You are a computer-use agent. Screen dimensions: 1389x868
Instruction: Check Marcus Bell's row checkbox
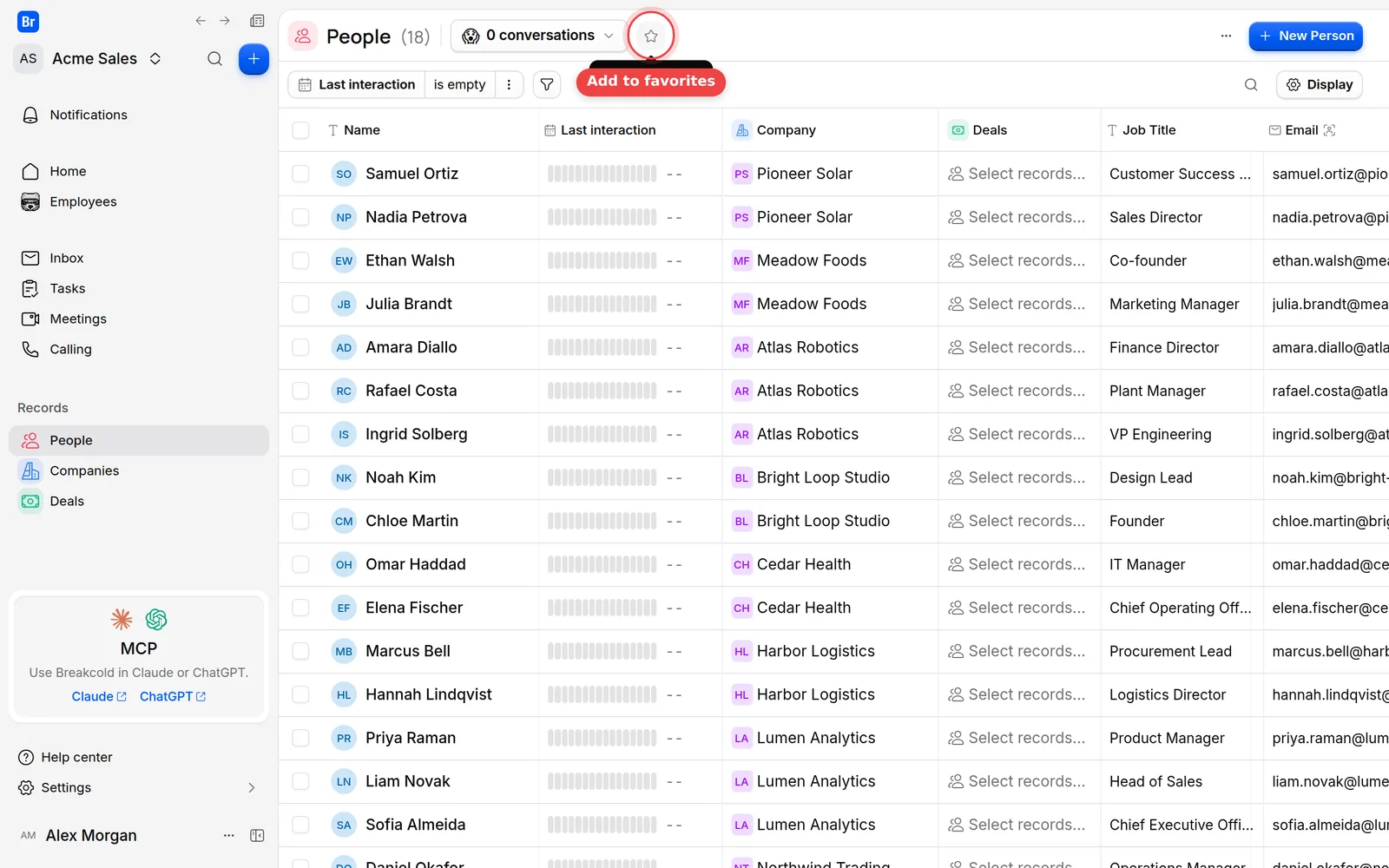(300, 651)
